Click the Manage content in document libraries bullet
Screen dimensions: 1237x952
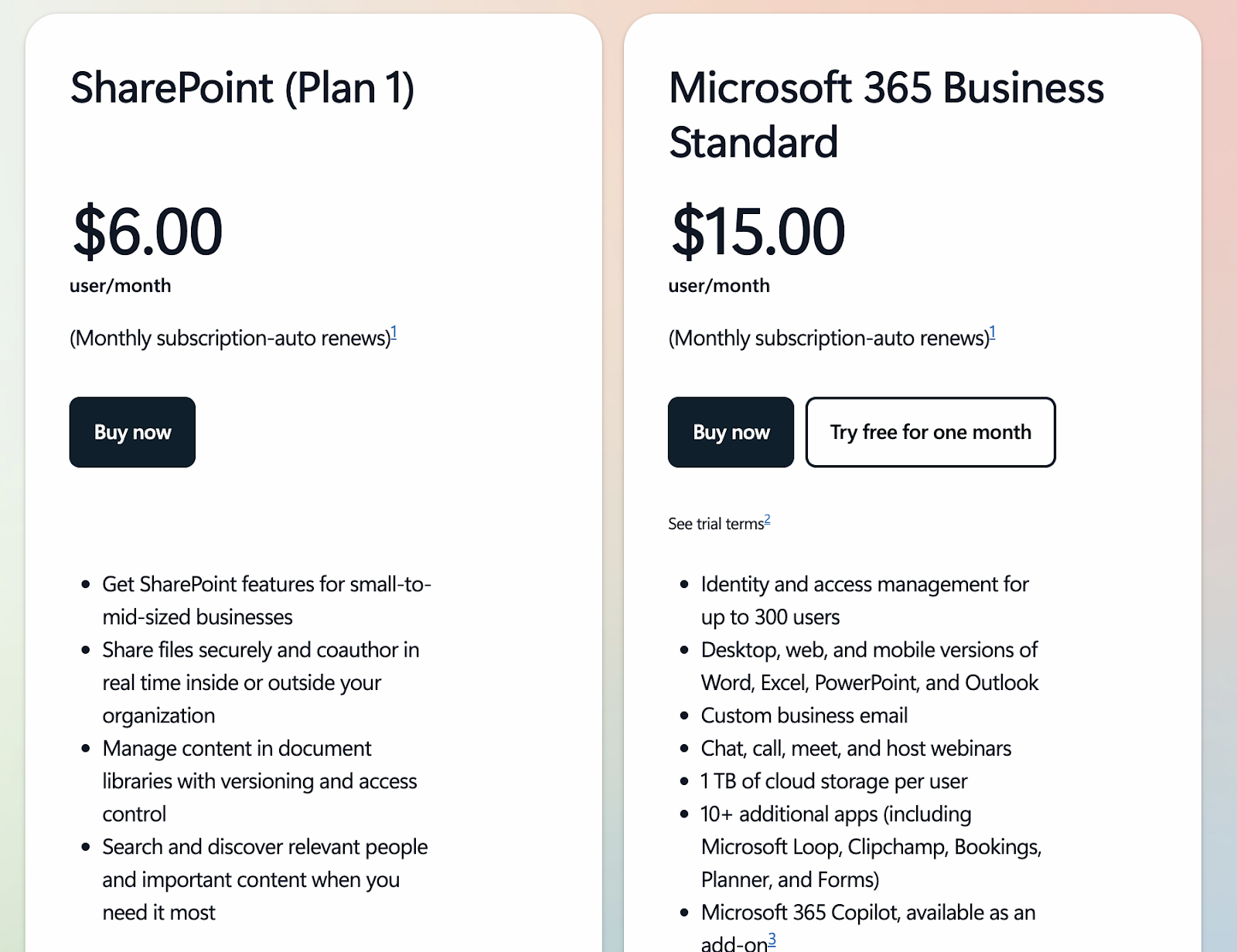pyautogui.click(x=259, y=781)
